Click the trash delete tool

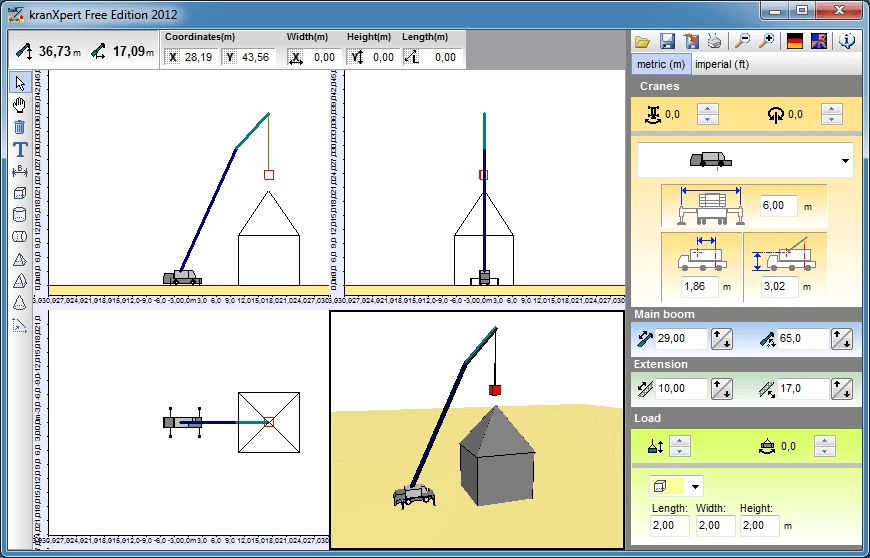tap(19, 127)
